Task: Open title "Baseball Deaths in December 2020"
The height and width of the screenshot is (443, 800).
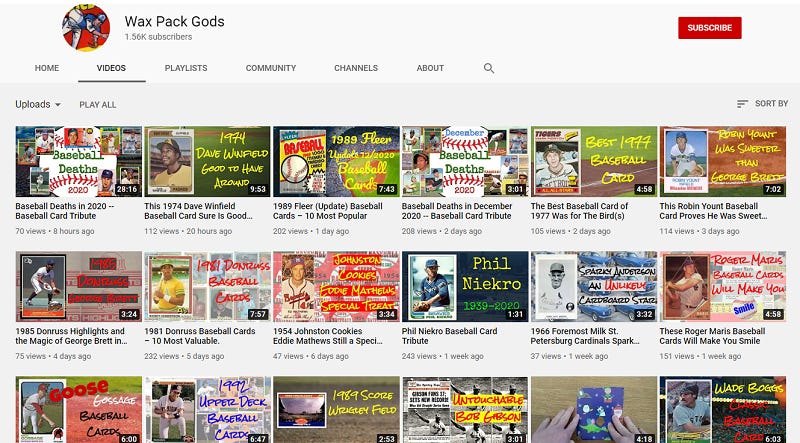Action: point(457,211)
